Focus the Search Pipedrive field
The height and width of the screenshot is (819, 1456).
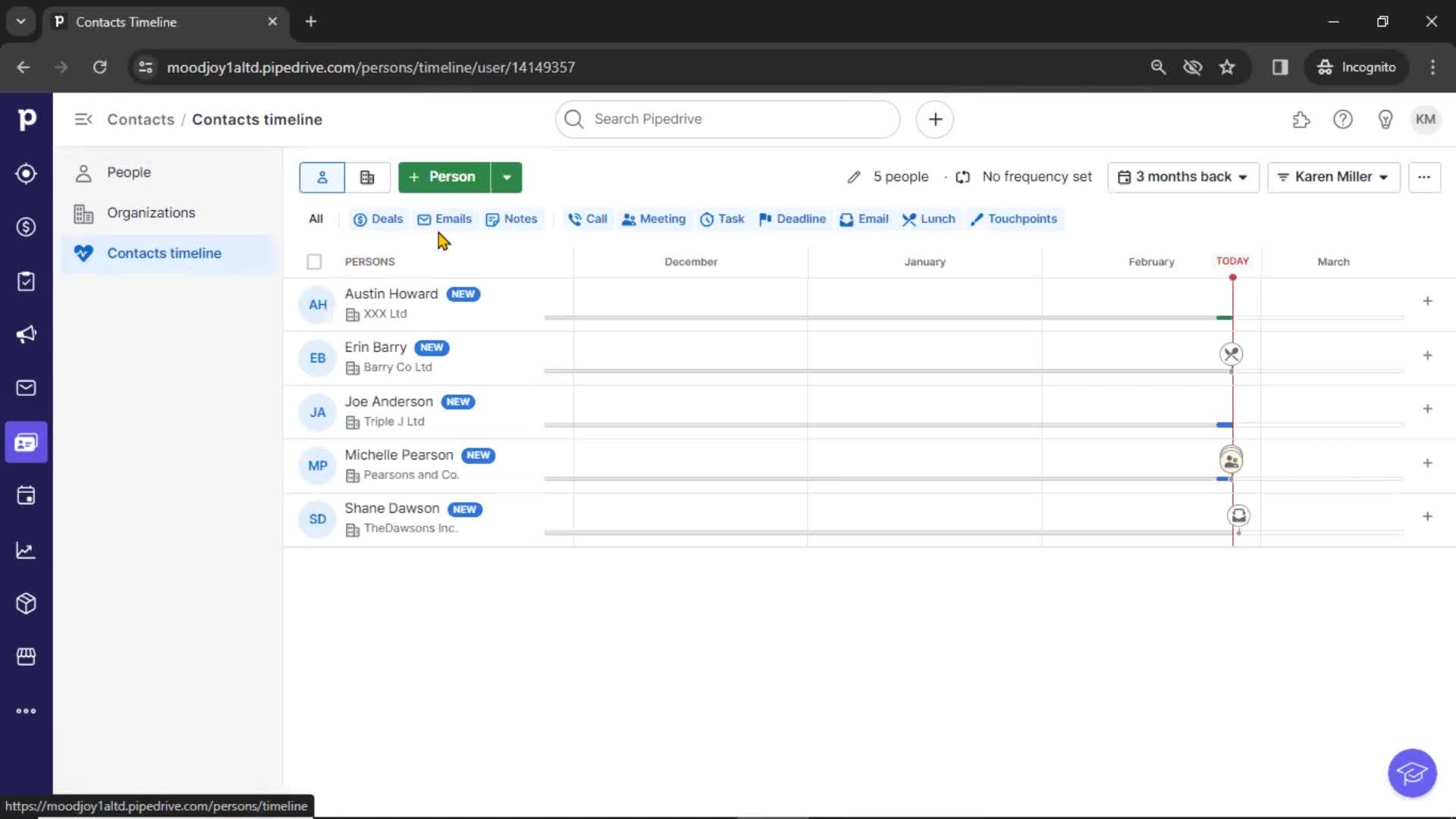tap(727, 119)
